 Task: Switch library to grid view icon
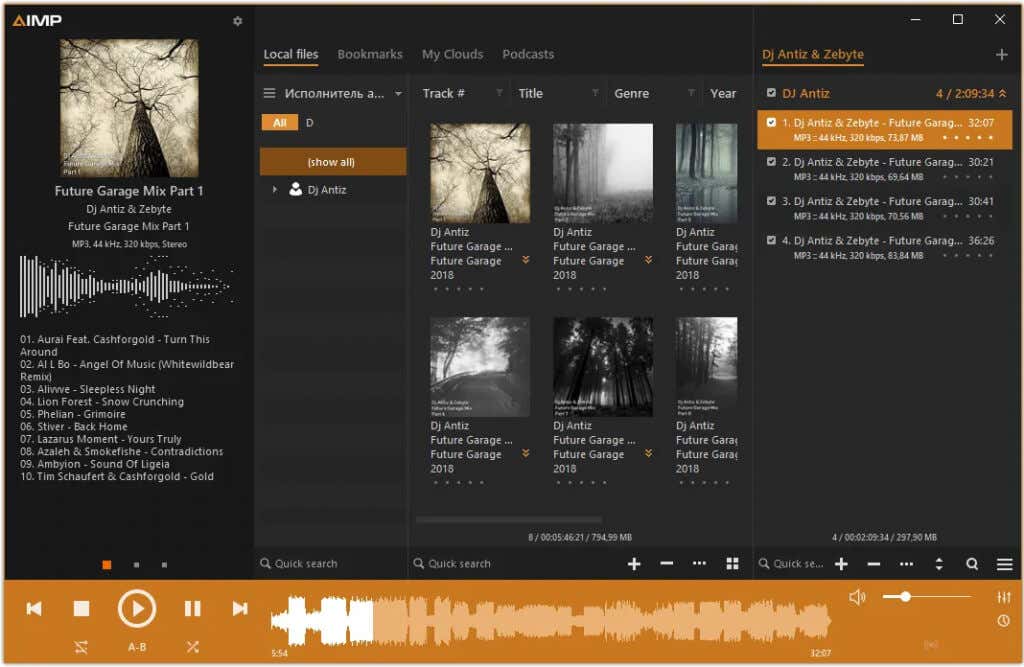(732, 564)
